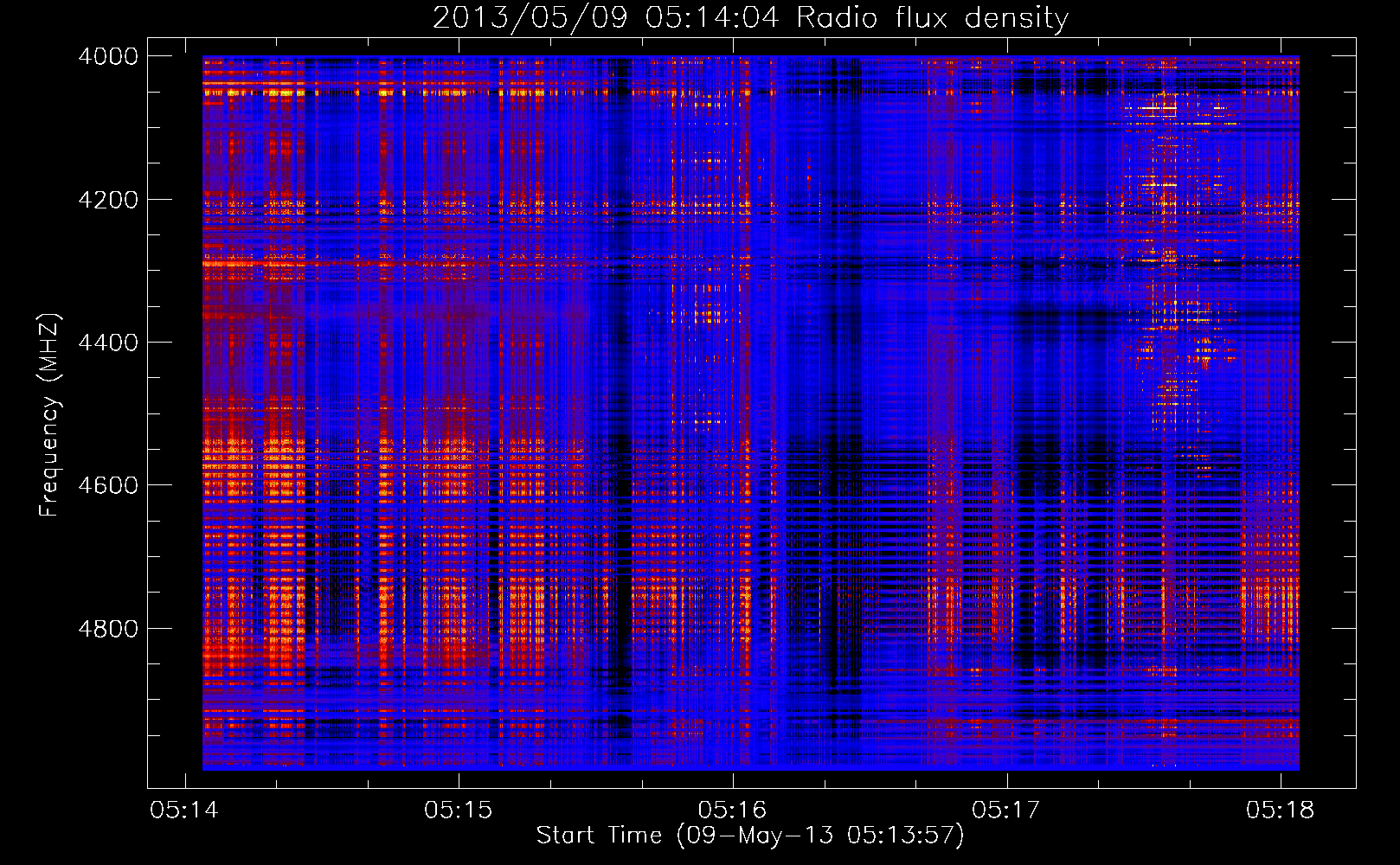Click the 05:17 time tick label
The height and width of the screenshot is (865, 1400).
1006,811
